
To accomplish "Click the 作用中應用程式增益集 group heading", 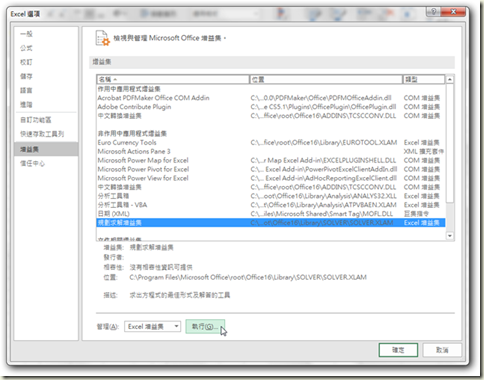I will tap(129, 89).
